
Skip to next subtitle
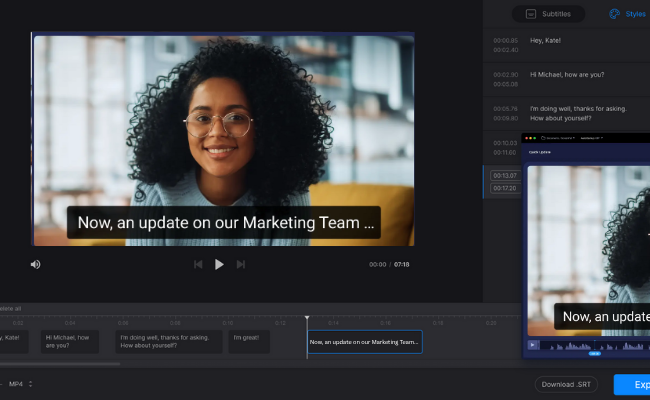[x=241, y=264]
